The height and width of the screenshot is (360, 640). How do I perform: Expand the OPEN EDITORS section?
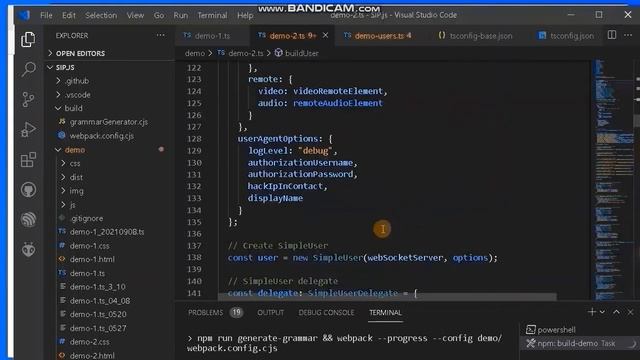[x=80, y=53]
